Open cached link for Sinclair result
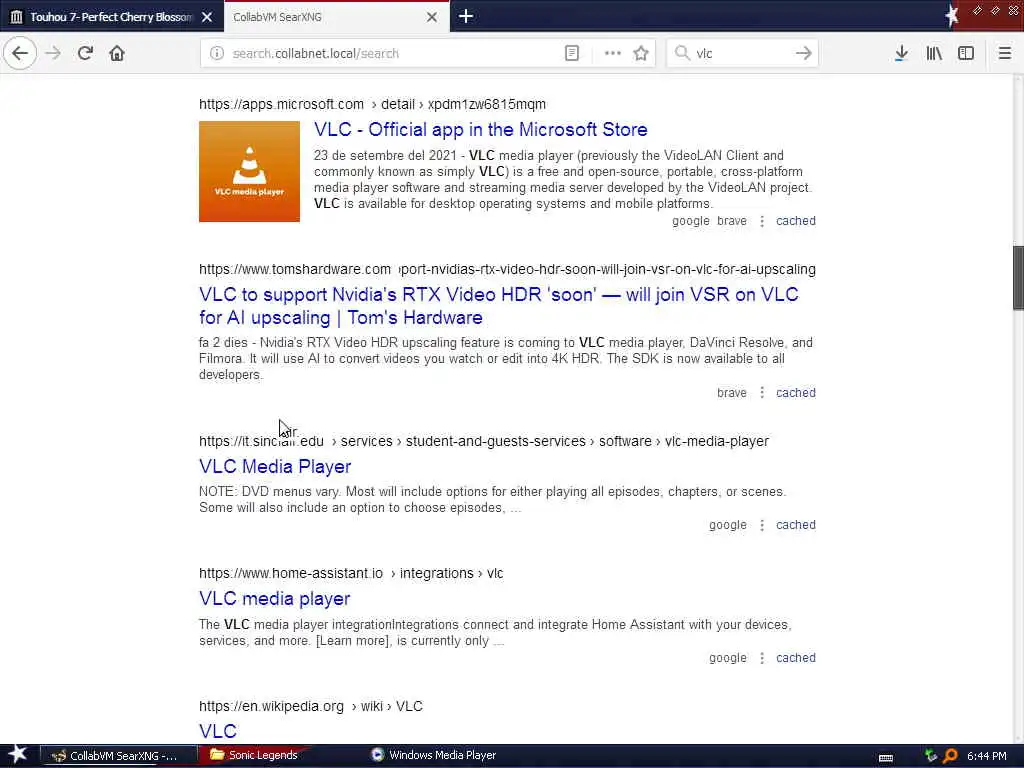 point(795,524)
